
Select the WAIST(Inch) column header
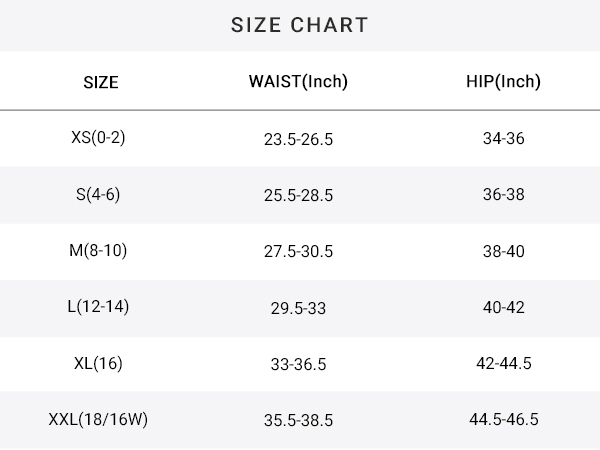[298, 82]
